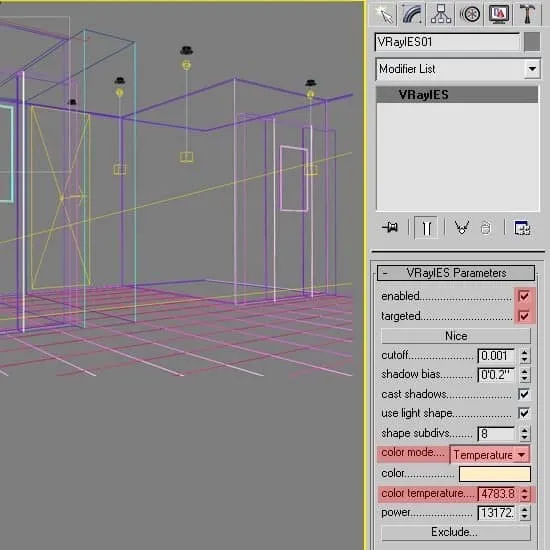Open the Utilities hammer tab

(527, 15)
